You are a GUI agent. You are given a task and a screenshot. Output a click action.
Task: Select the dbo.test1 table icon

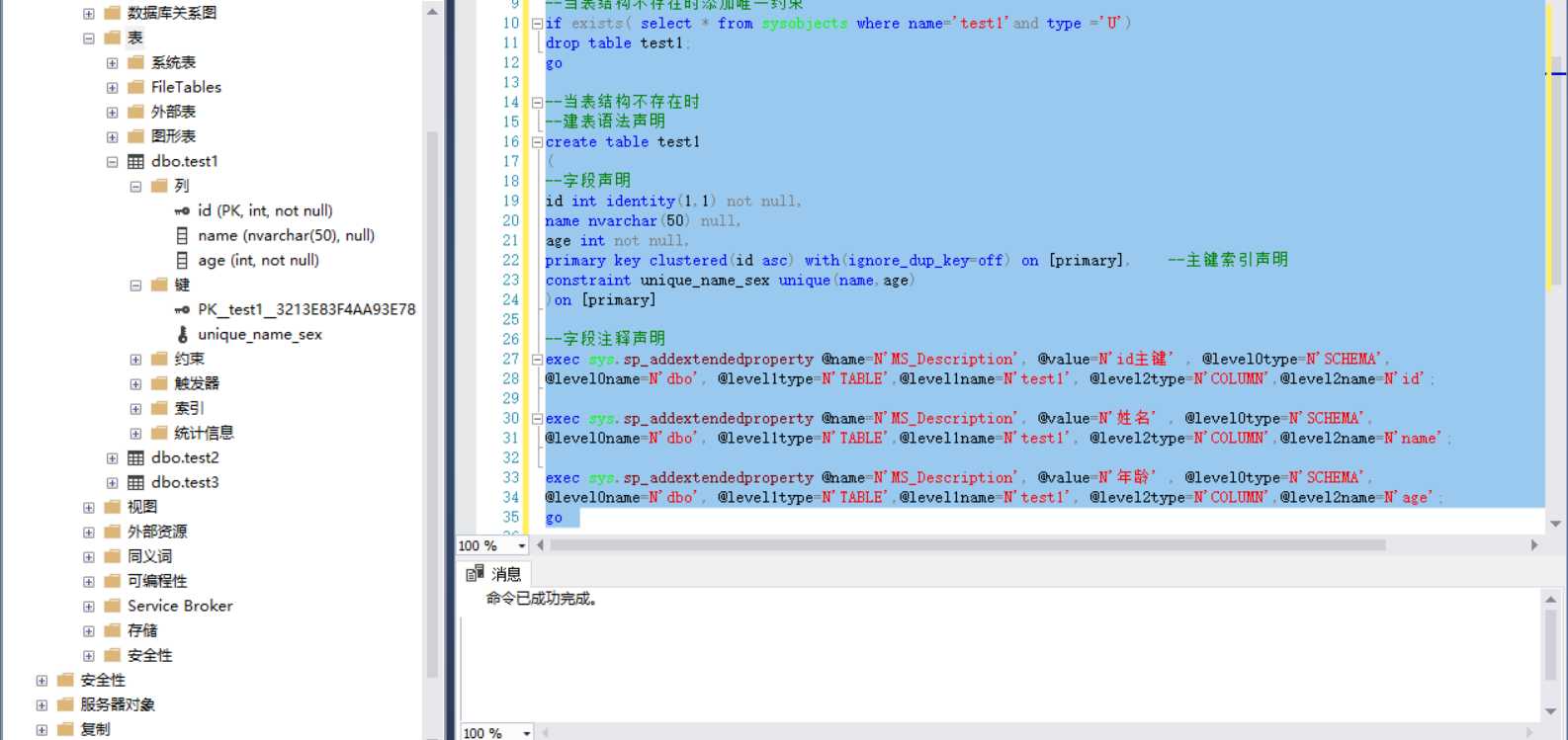point(136,161)
